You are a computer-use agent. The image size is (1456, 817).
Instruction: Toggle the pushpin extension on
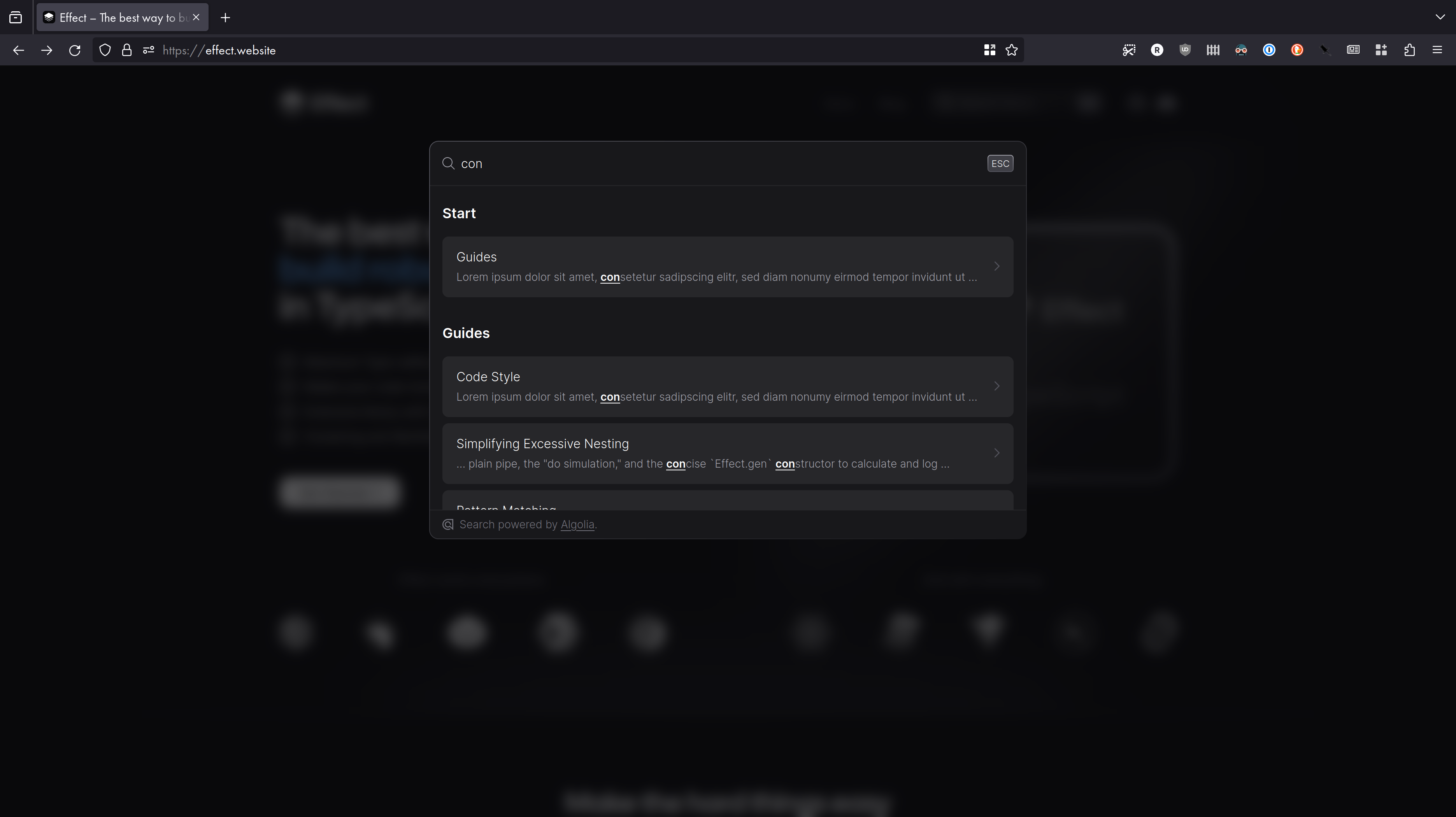click(1325, 50)
